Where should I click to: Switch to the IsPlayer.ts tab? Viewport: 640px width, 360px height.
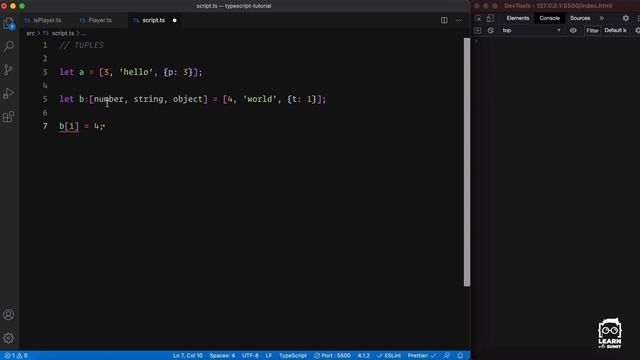[x=43, y=20]
